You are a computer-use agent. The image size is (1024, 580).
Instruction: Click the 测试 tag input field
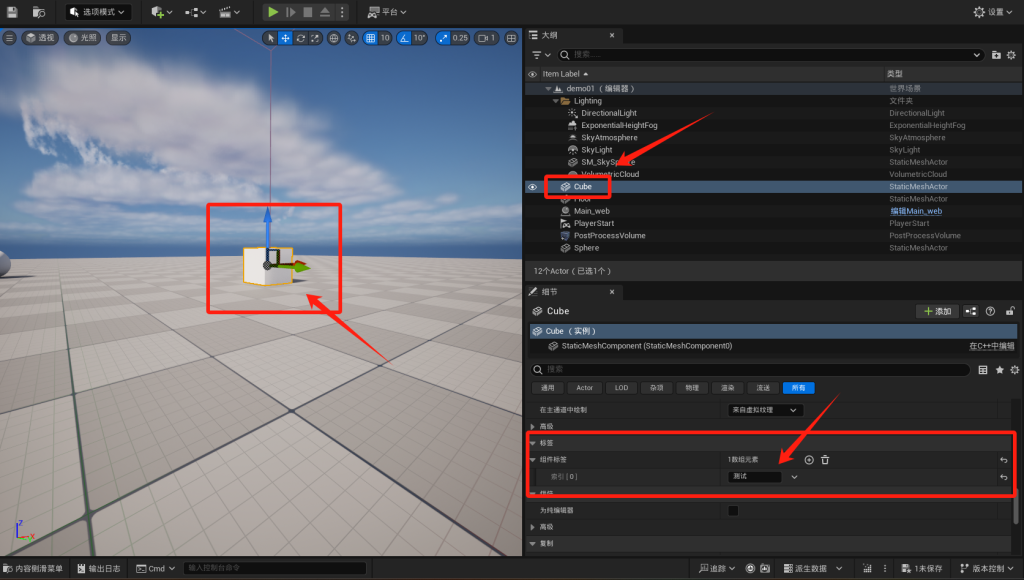[755, 477]
